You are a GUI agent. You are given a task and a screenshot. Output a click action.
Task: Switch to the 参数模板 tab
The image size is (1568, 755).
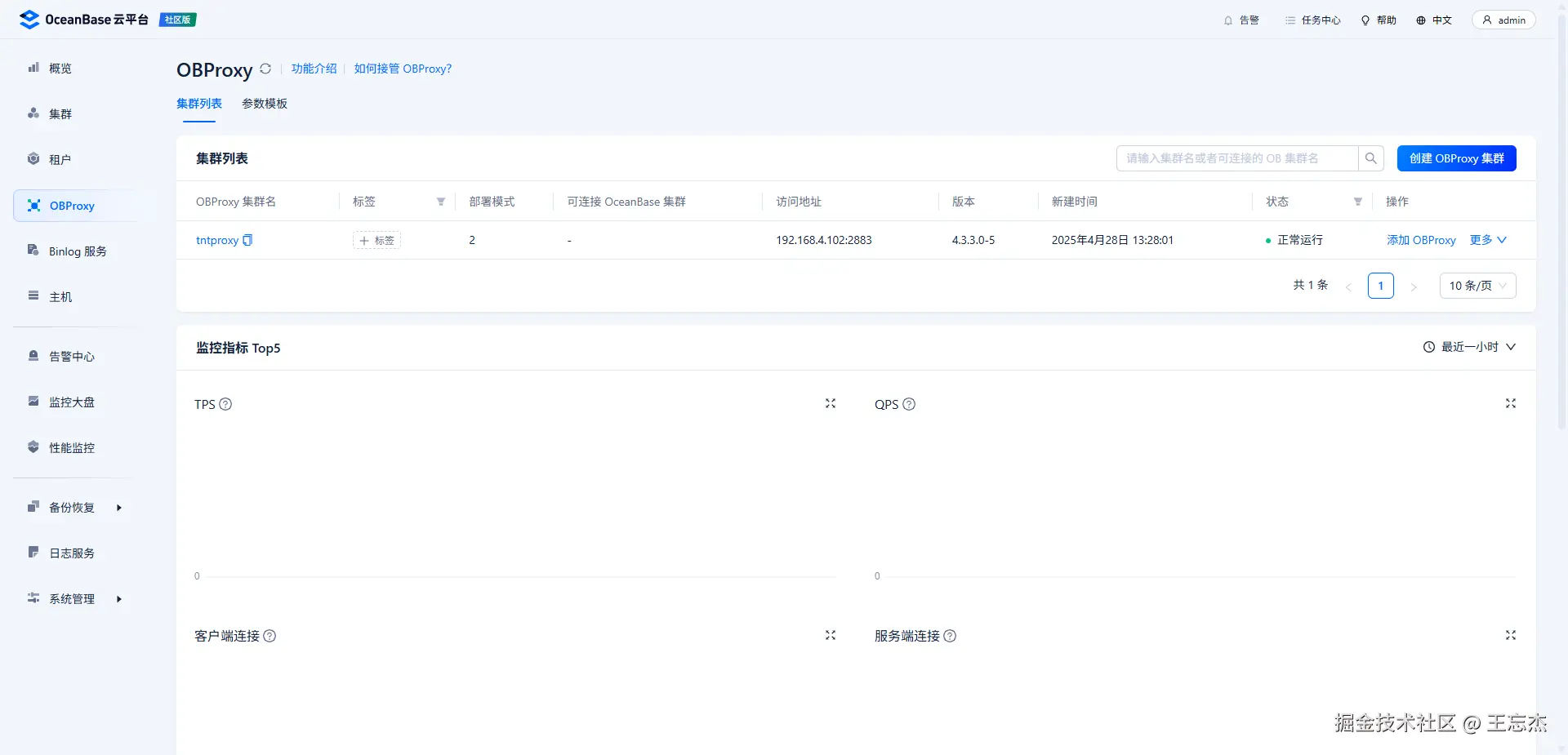coord(265,104)
